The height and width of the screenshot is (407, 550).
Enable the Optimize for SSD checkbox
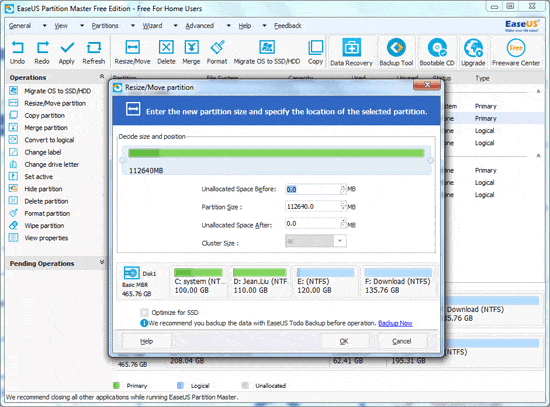point(144,313)
